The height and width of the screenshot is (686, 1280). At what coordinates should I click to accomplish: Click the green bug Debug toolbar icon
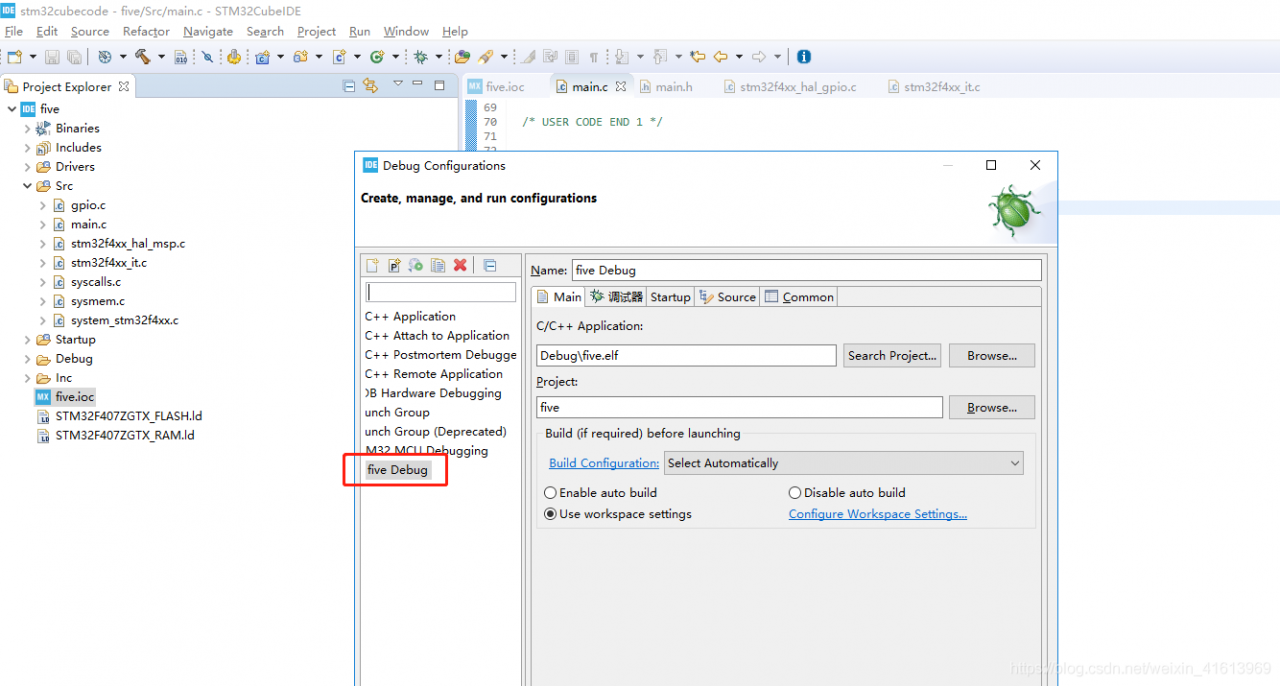pos(421,57)
